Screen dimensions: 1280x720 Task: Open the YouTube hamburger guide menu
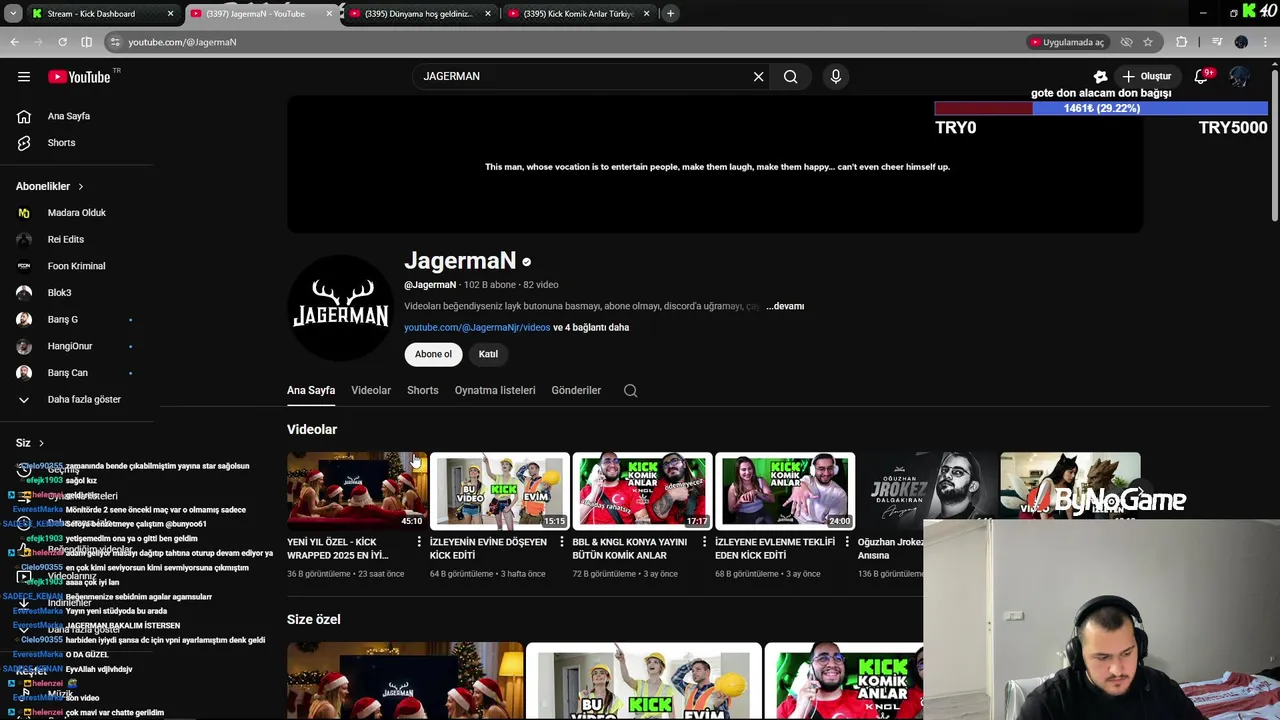24,77
